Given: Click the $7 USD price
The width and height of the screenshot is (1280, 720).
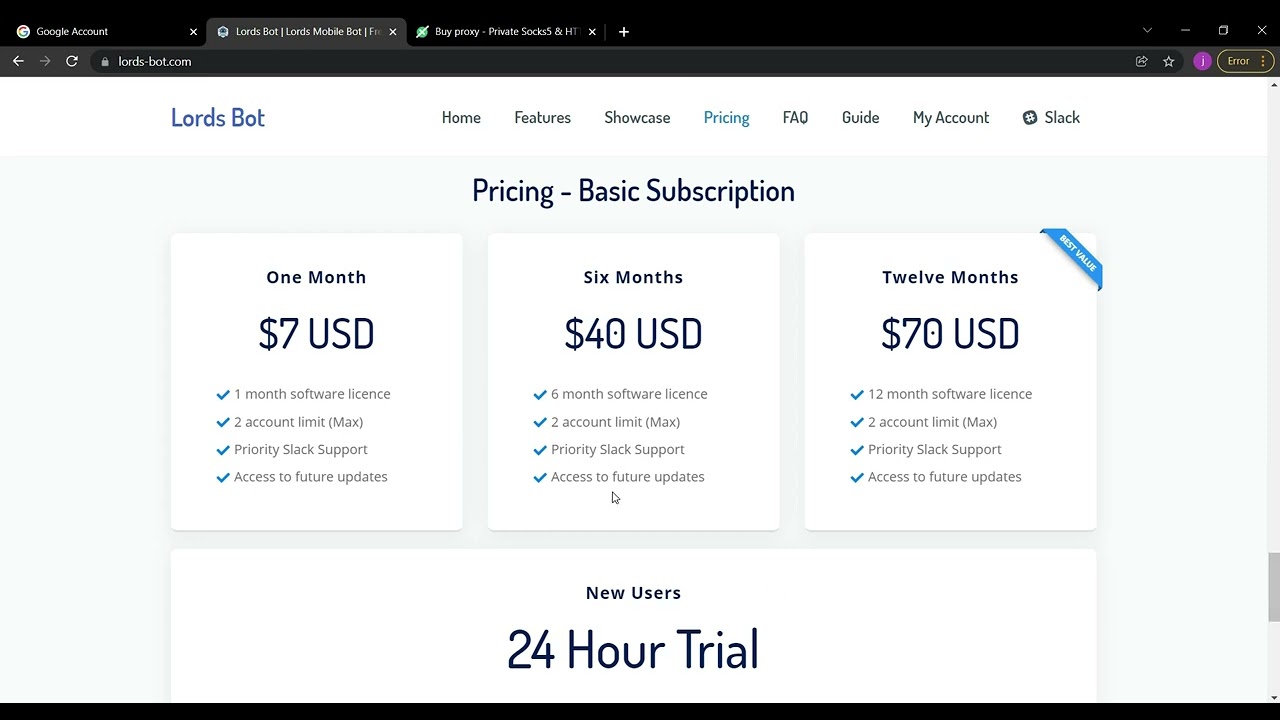Looking at the screenshot, I should [316, 334].
